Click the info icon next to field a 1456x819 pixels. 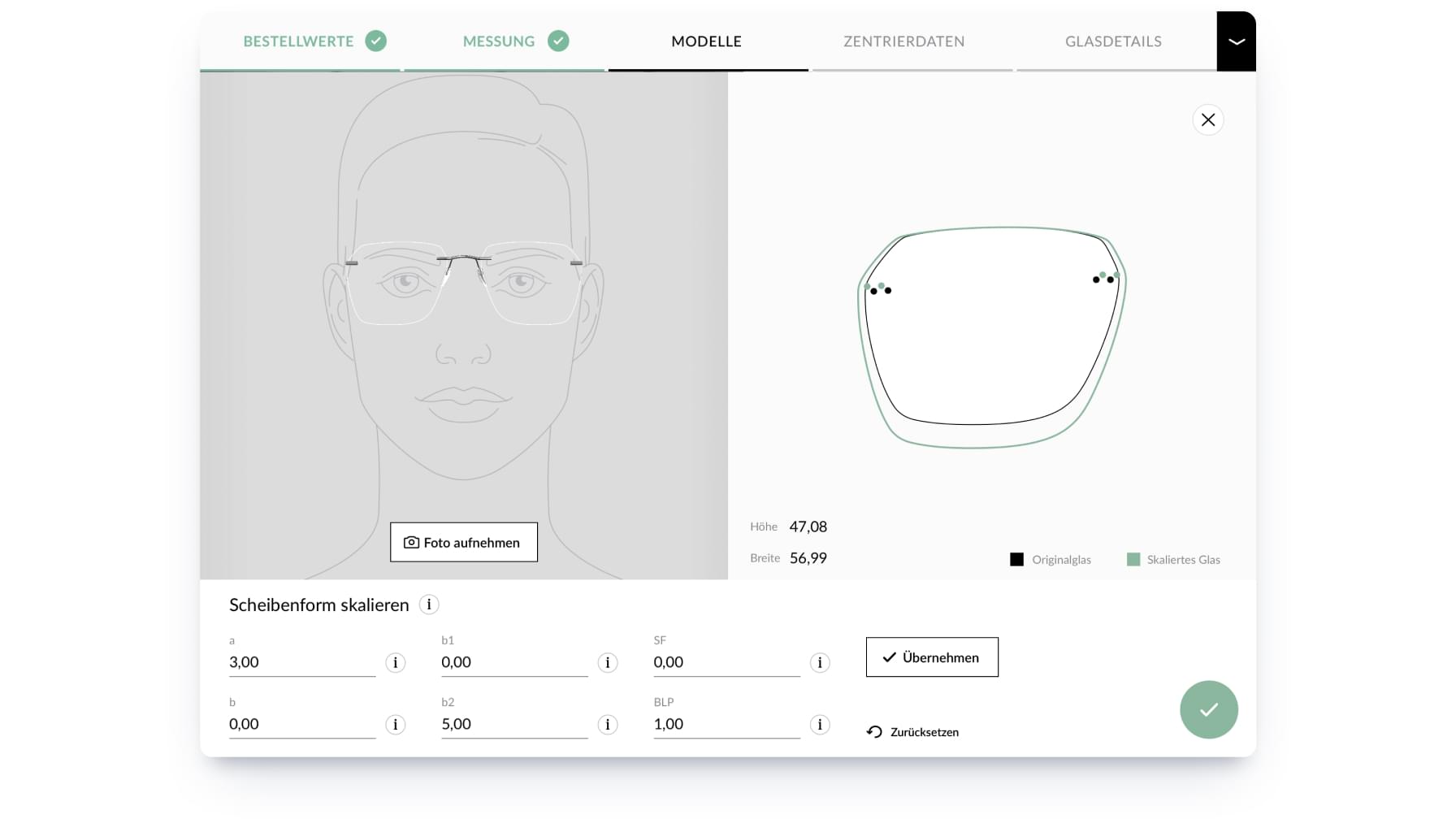[396, 663]
